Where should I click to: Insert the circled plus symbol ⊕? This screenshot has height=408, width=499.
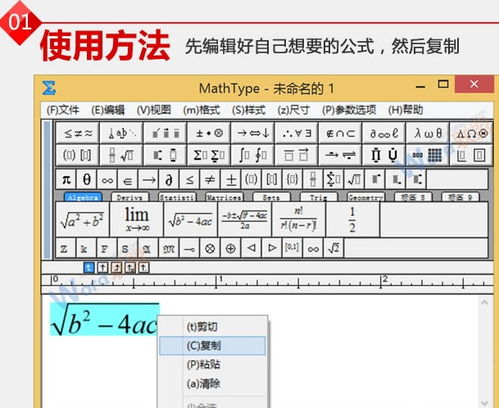pyautogui.click(x=230, y=248)
